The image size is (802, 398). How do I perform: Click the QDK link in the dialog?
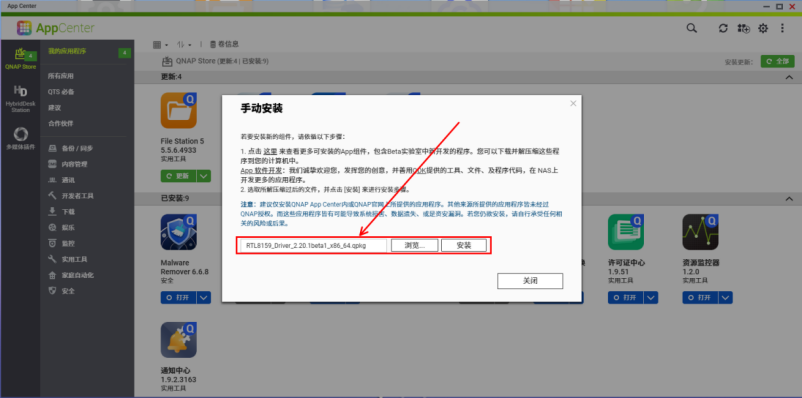pyautogui.click(x=420, y=171)
